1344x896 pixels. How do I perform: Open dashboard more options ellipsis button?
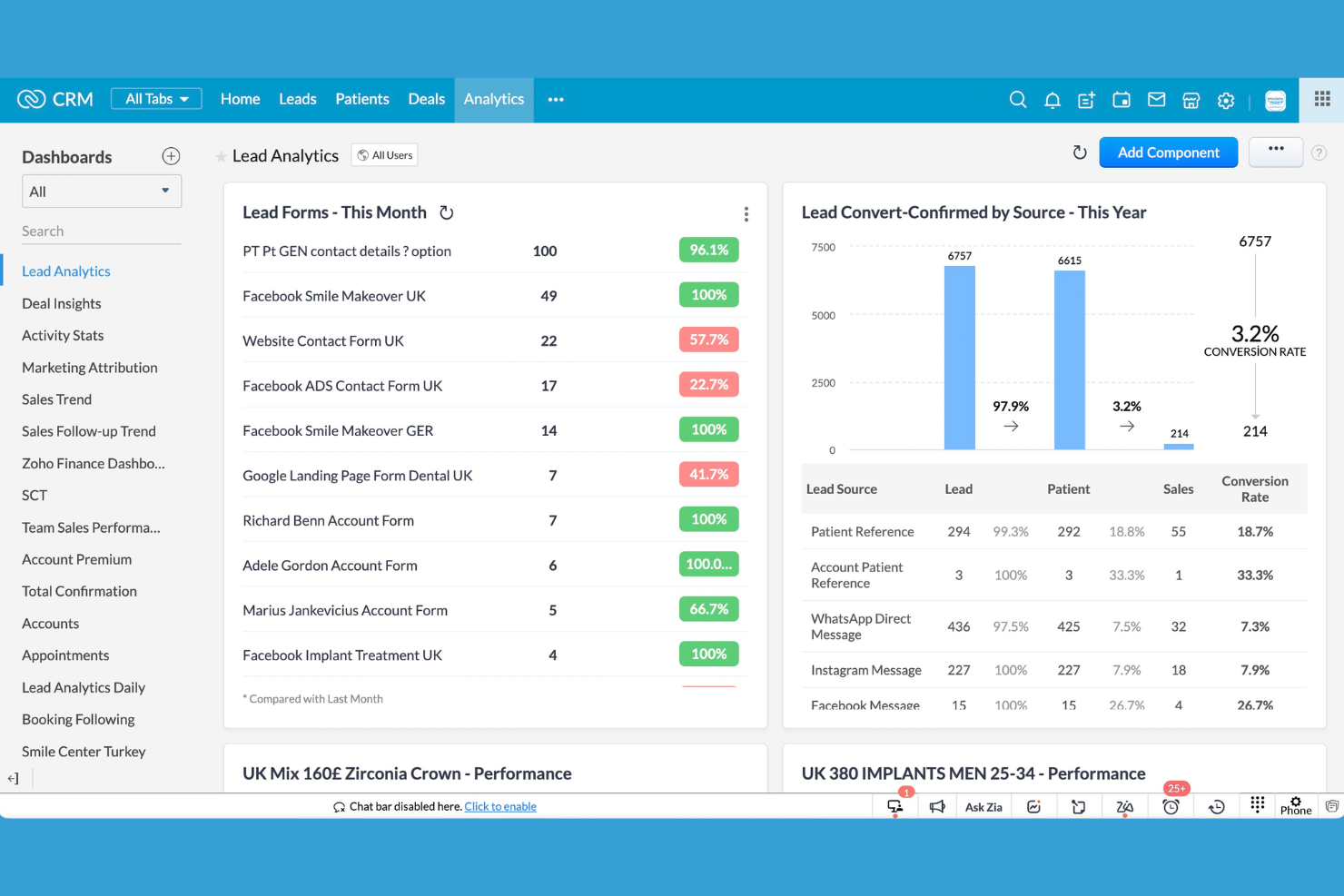click(1276, 151)
